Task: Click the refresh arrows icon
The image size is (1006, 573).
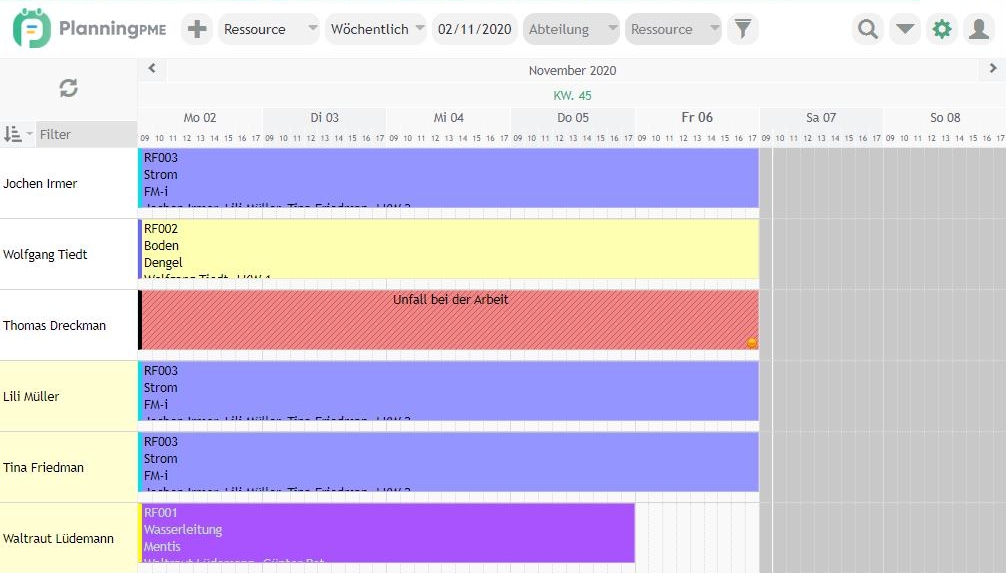Action: 68,88
